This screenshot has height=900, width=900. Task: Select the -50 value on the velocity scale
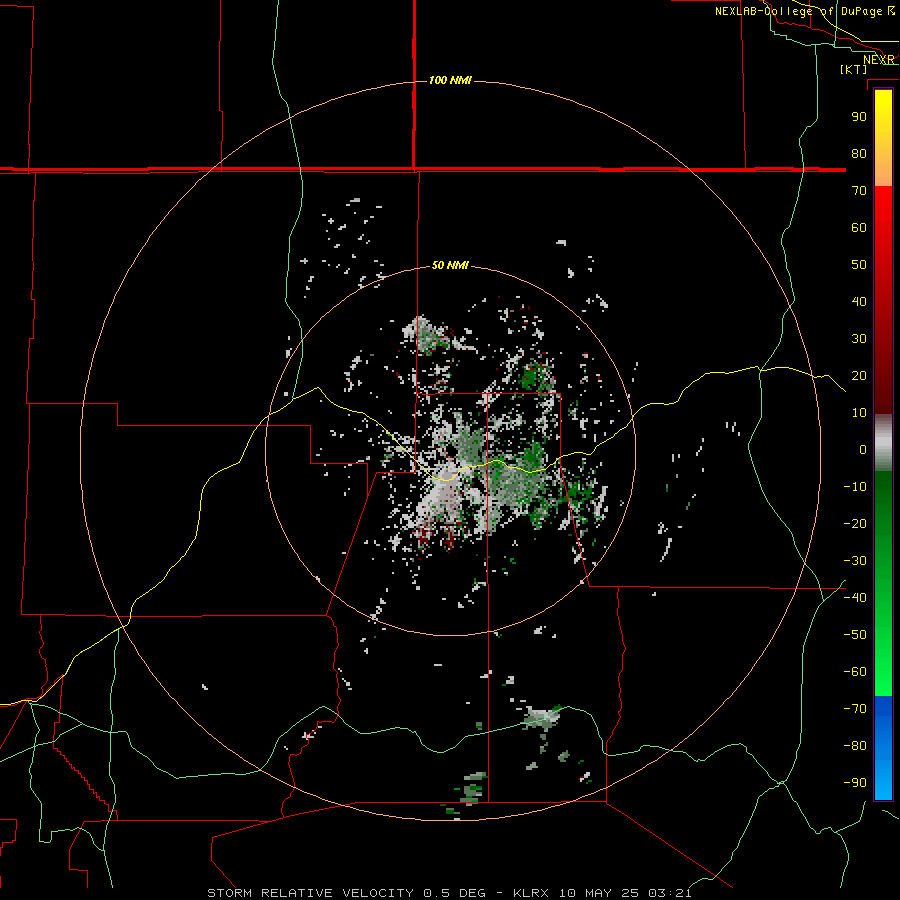[855, 635]
